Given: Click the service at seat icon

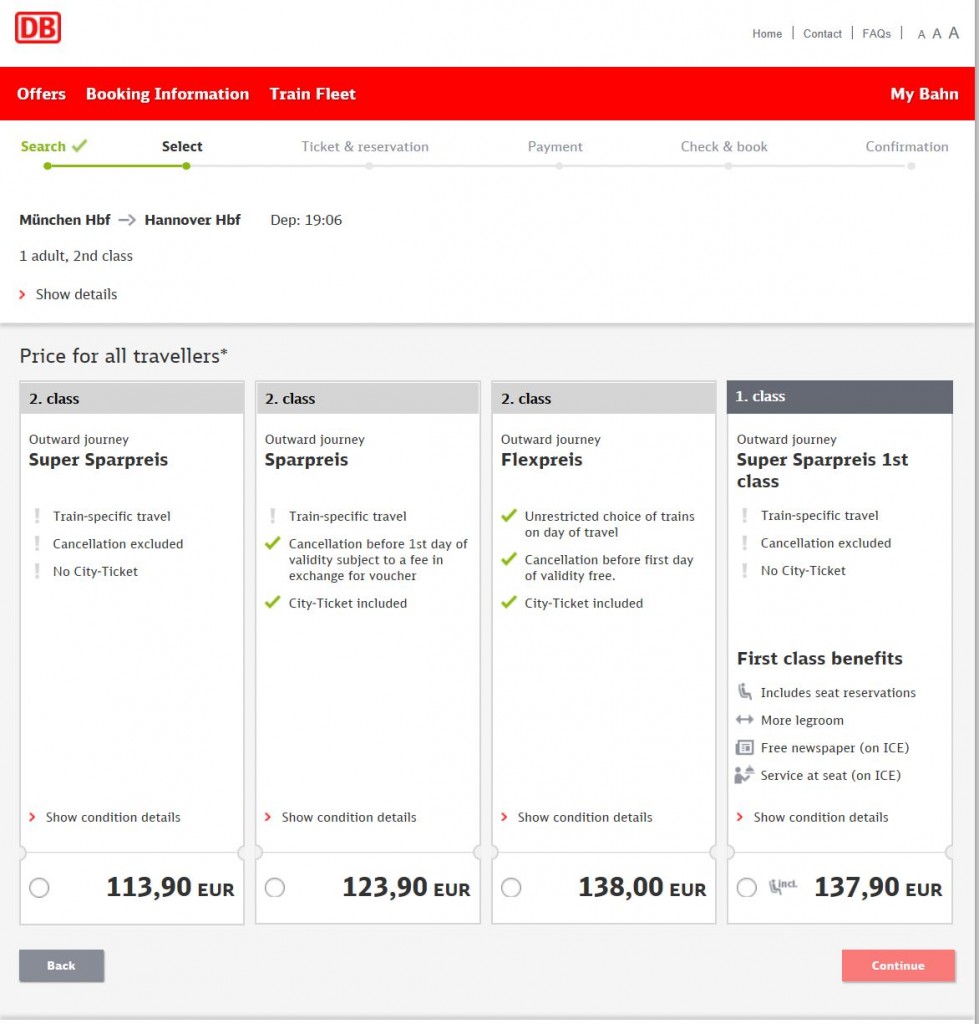Looking at the screenshot, I should click(744, 775).
